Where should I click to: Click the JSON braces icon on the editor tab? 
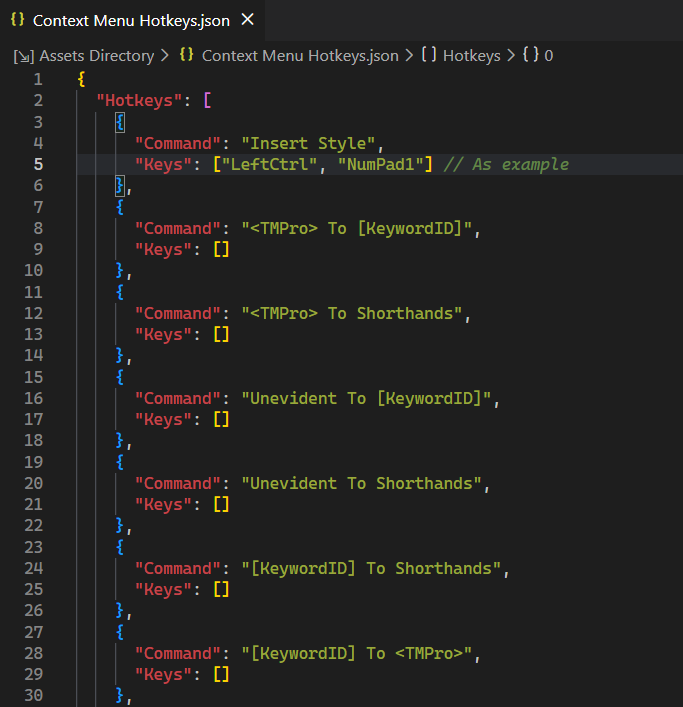17,20
